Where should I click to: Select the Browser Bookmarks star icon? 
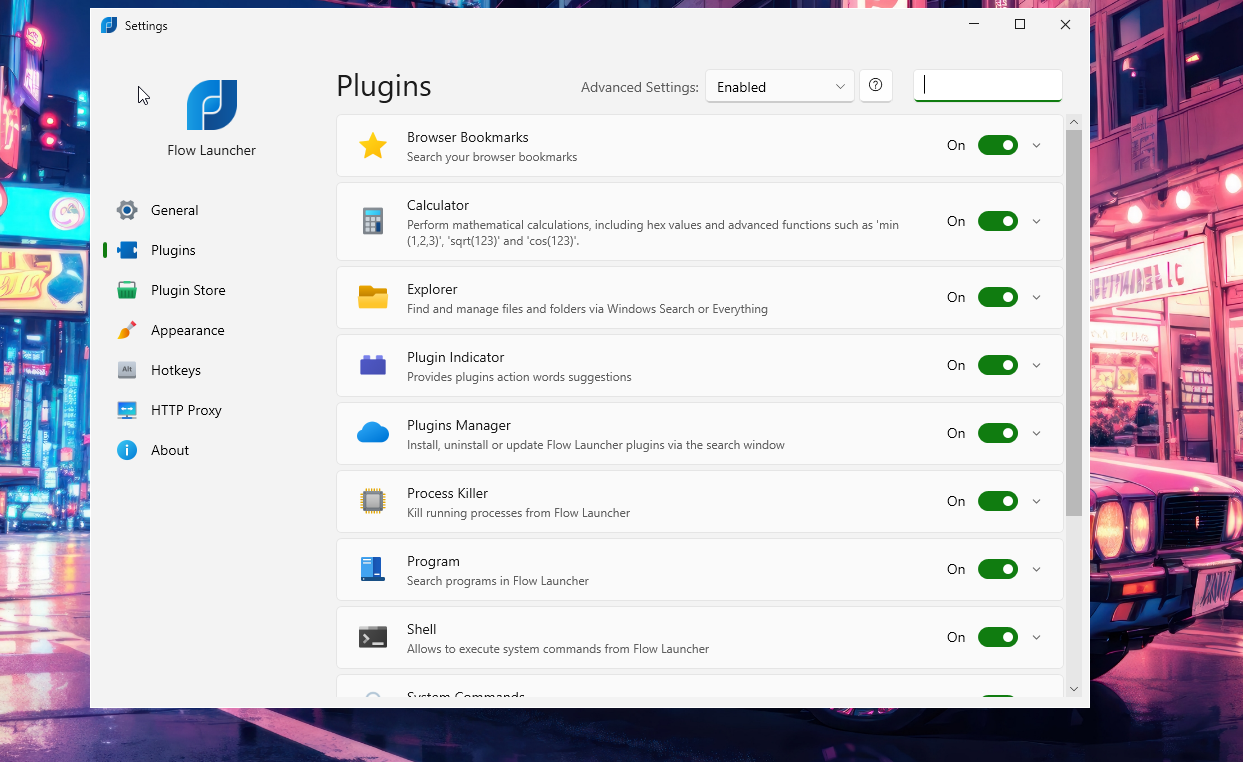[x=372, y=145]
